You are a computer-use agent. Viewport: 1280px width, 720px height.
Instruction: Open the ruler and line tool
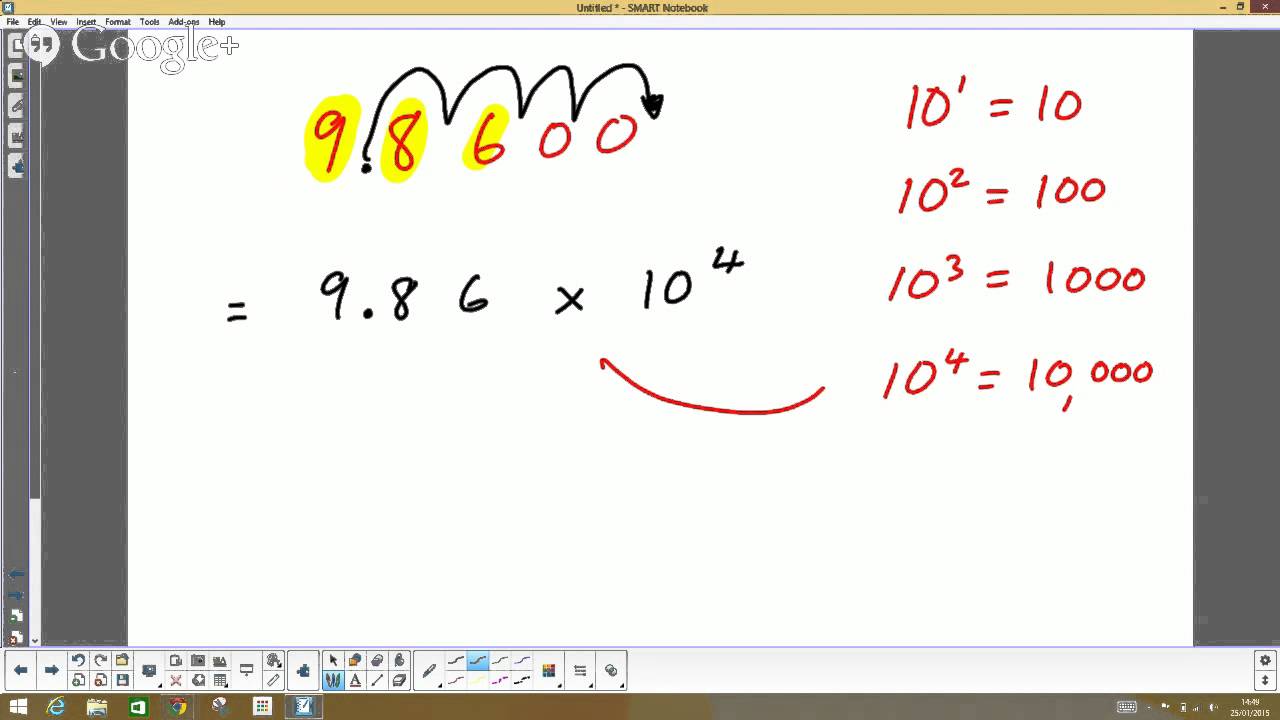point(273,680)
